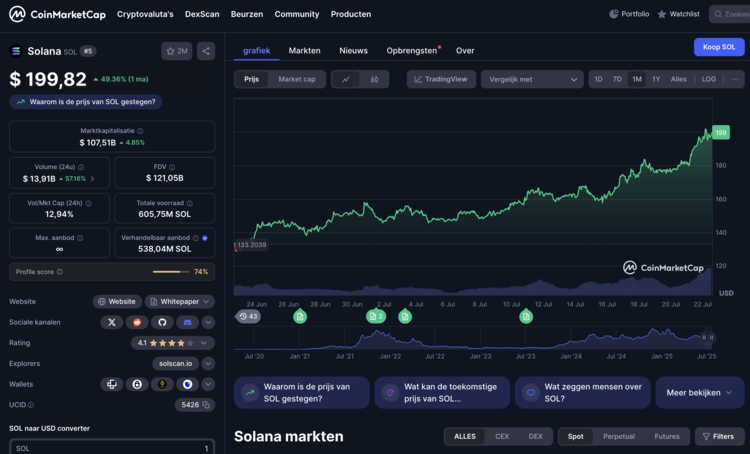Select the Prijs chart toggle
Image resolution: width=750 pixels, height=454 pixels.
pyautogui.click(x=252, y=79)
